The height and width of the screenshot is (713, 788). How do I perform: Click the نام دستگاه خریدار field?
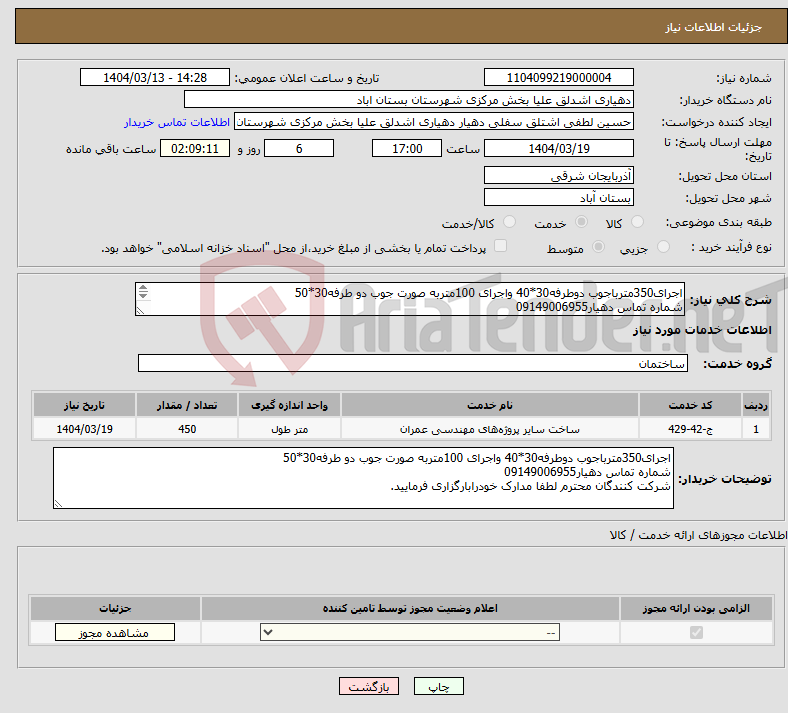click(x=409, y=99)
